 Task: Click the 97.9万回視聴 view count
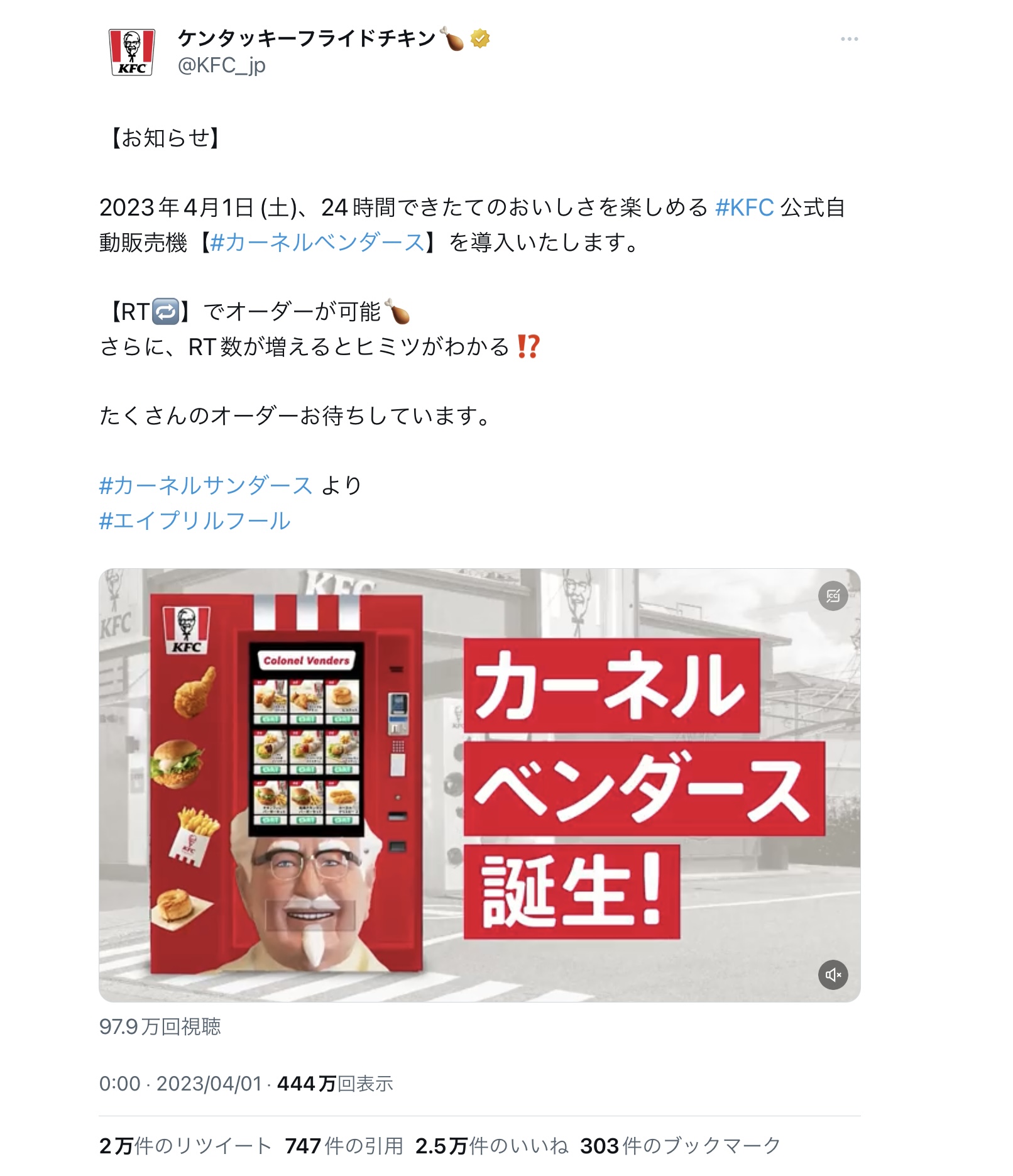160,1026
